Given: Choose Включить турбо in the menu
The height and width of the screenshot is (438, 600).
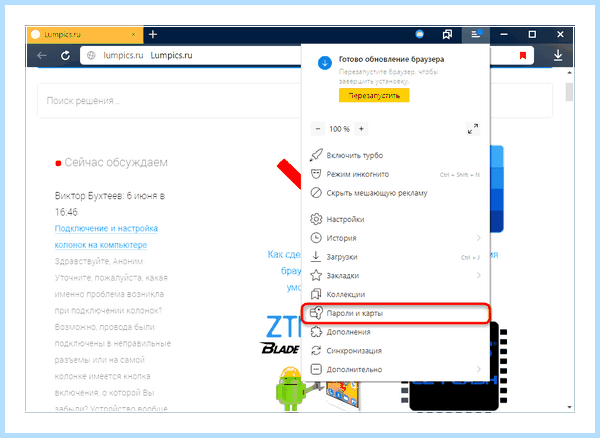Looking at the screenshot, I should (x=395, y=155).
